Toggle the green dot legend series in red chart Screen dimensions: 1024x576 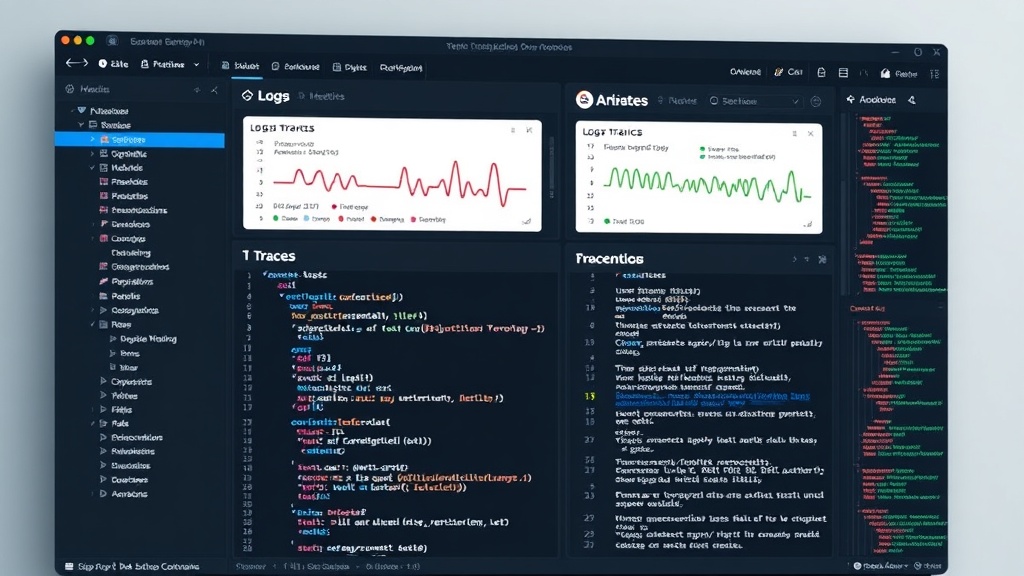(276, 219)
